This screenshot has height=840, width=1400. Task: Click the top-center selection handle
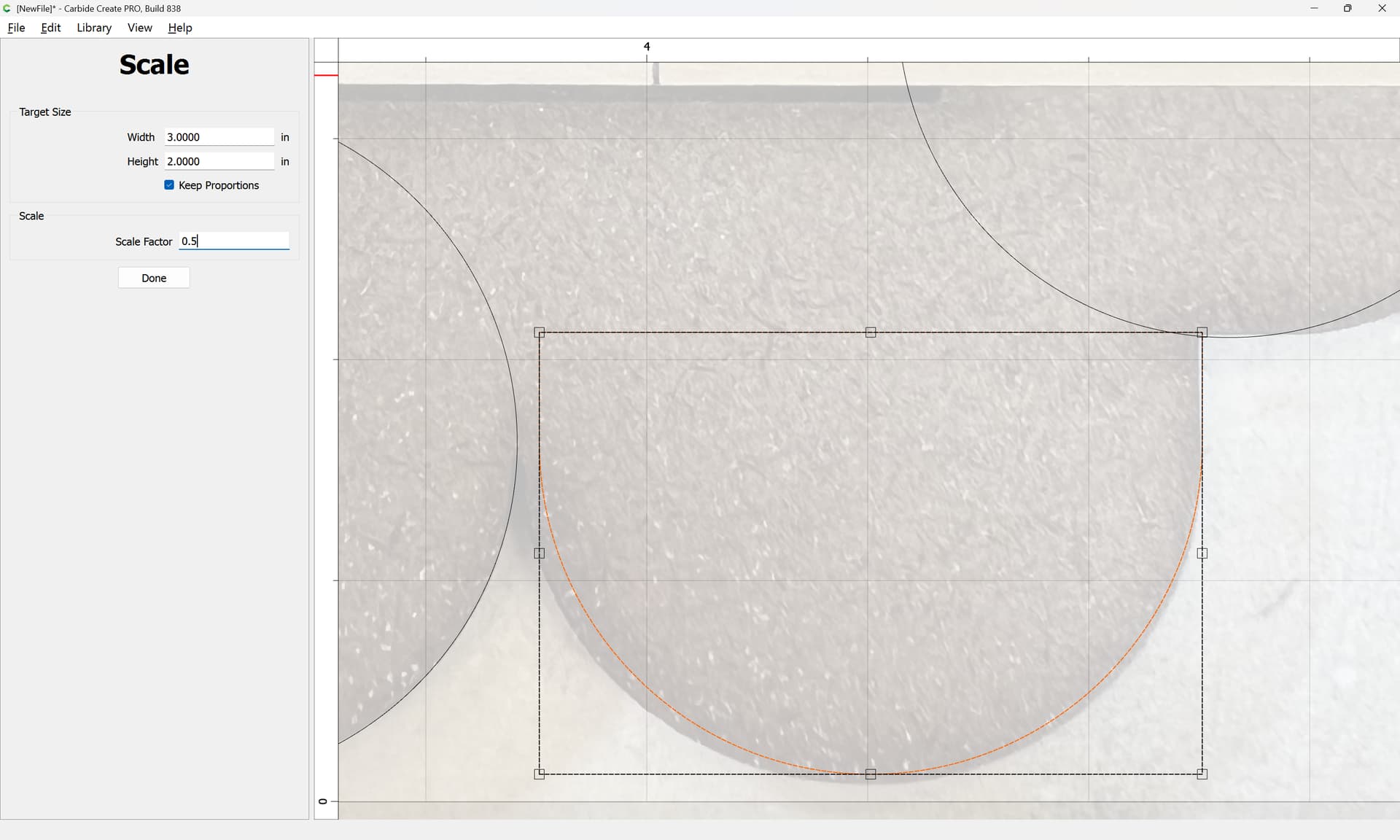pos(871,332)
